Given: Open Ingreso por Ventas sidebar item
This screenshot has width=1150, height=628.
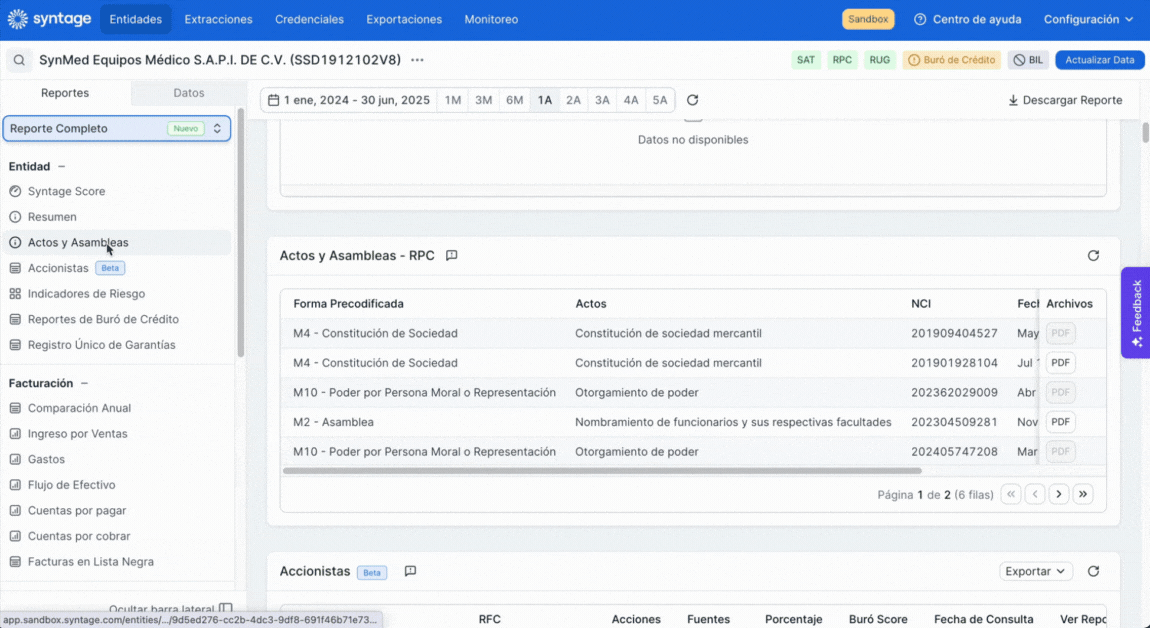Looking at the screenshot, I should pyautogui.click(x=115, y=434).
